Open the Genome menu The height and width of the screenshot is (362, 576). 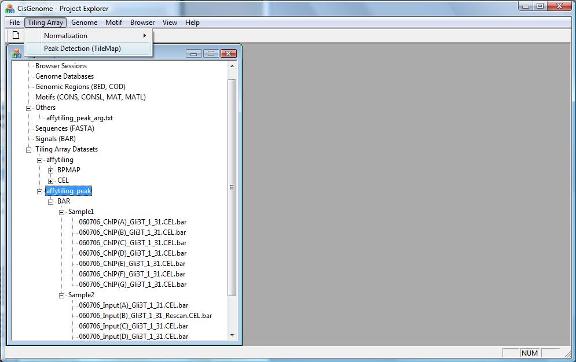(84, 23)
